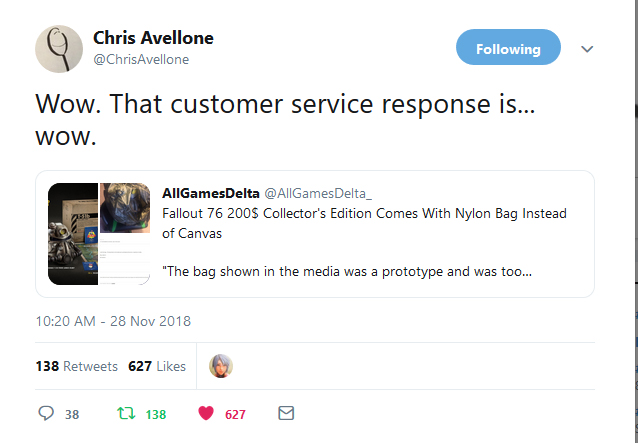Screen dimensions: 638x443
Task: Expand the tweet options chevron menu
Action: [587, 49]
